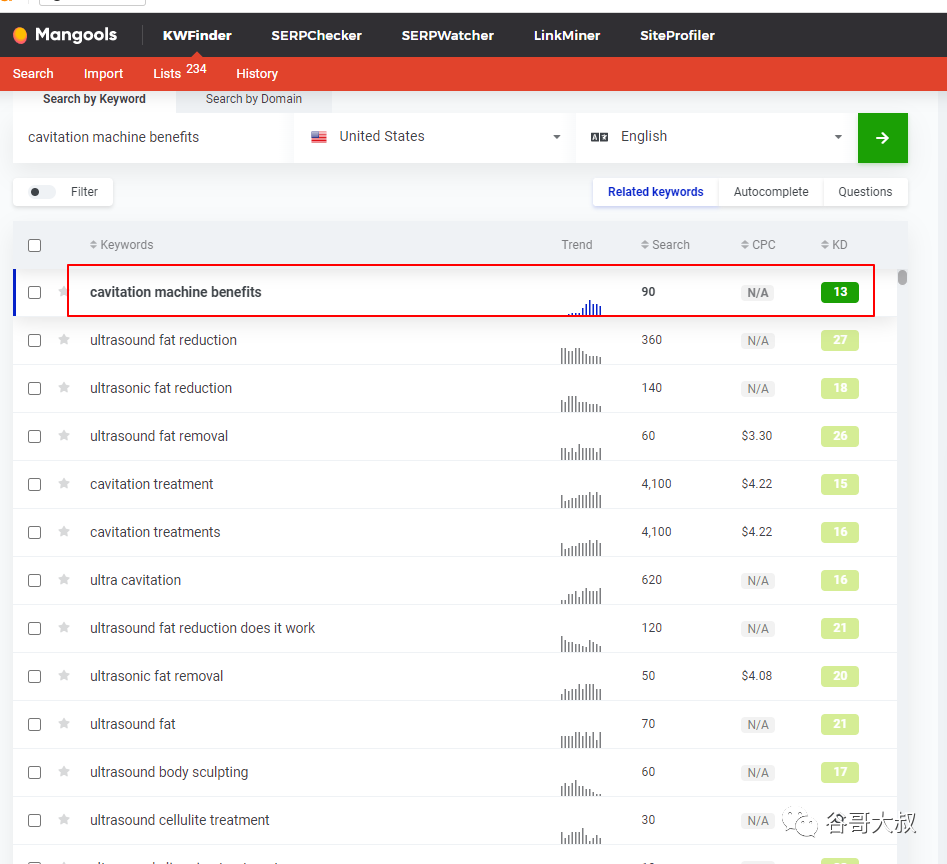Screen dimensions: 947x864
Task: Star the ultra cavitation keyword
Action: coord(64,580)
